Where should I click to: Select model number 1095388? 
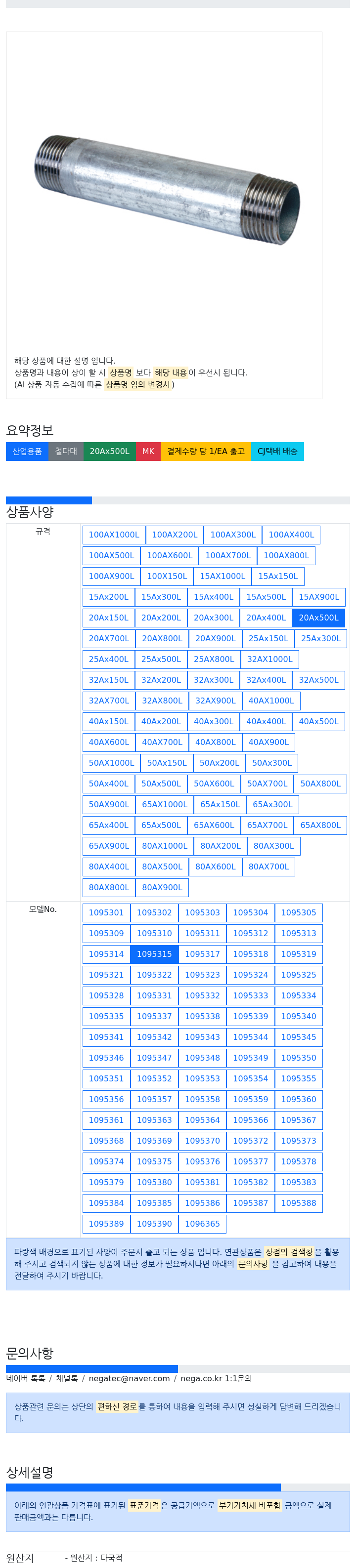[299, 1203]
